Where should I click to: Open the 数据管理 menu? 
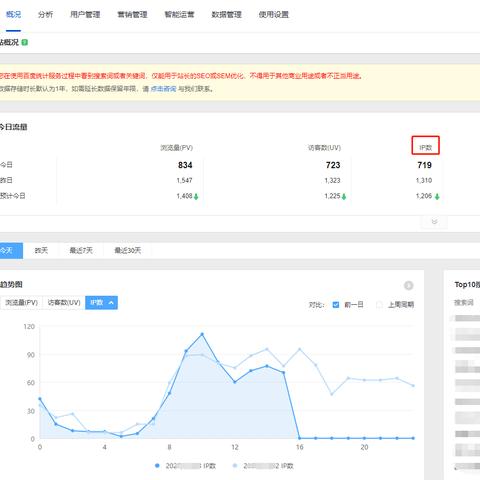[x=226, y=15]
